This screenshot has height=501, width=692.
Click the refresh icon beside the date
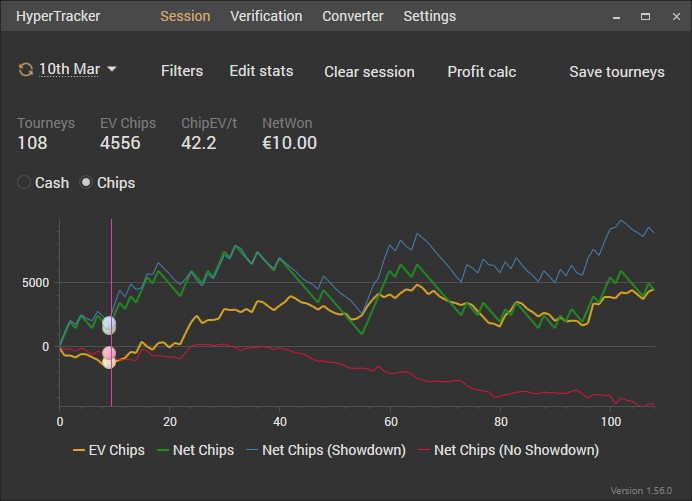25,70
